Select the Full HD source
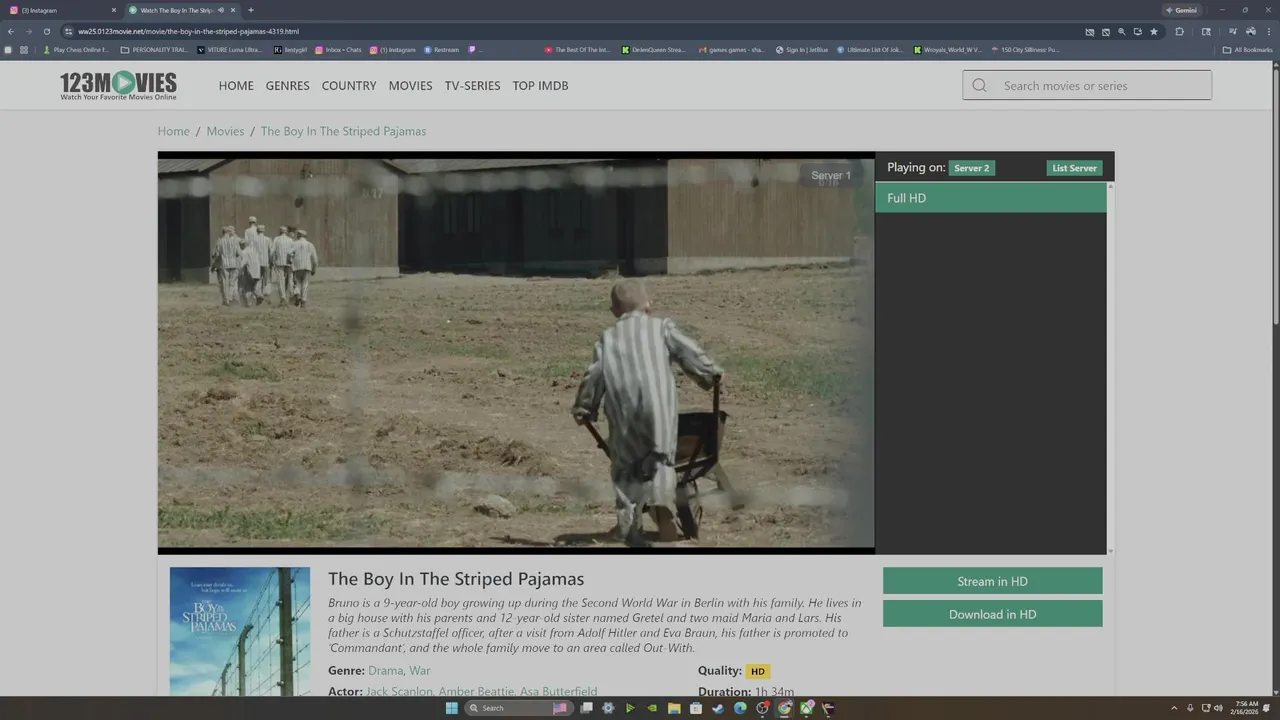Screen dimensions: 1280x720 [990, 198]
